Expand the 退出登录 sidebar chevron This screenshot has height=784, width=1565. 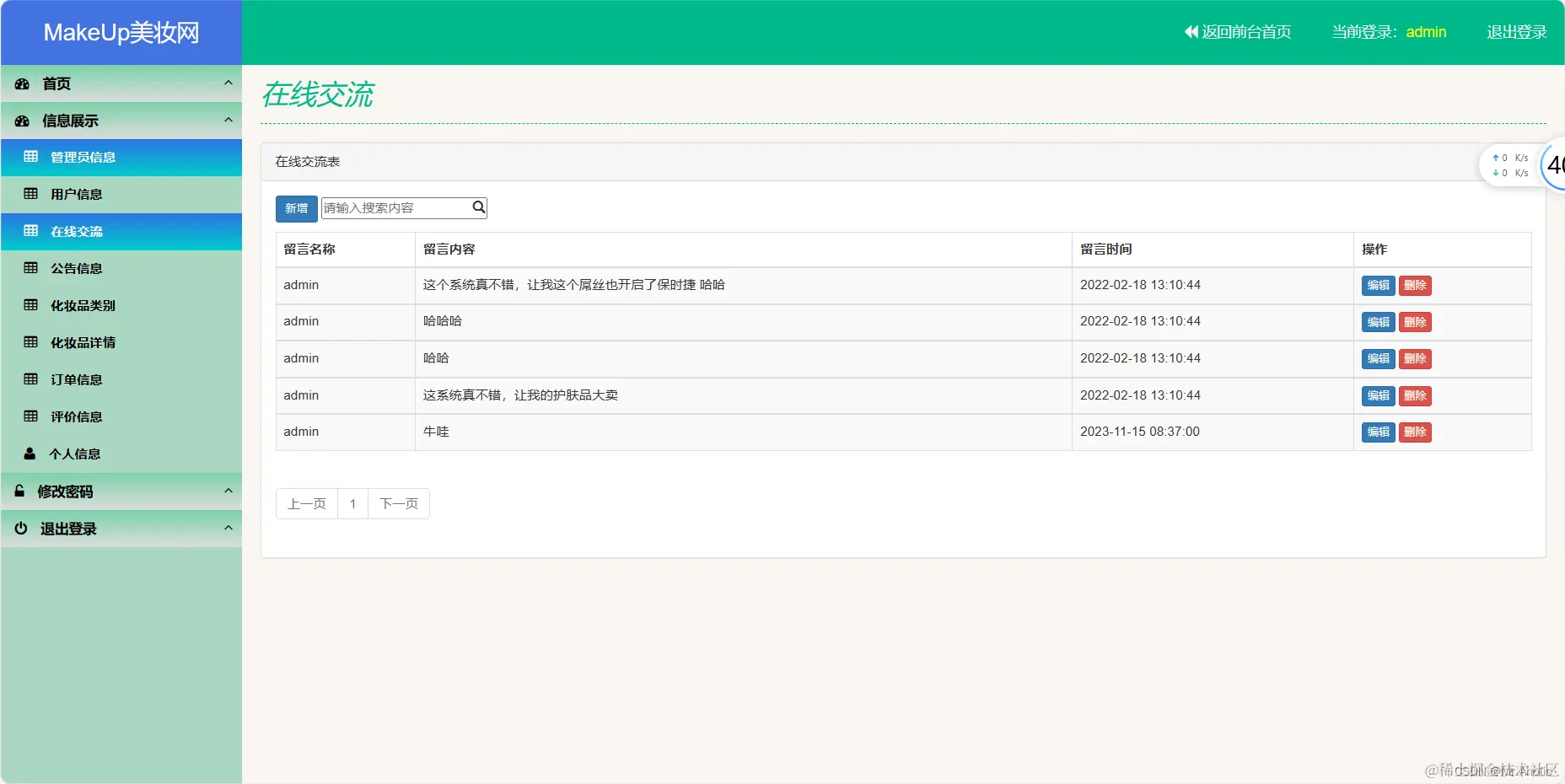pyautogui.click(x=228, y=528)
